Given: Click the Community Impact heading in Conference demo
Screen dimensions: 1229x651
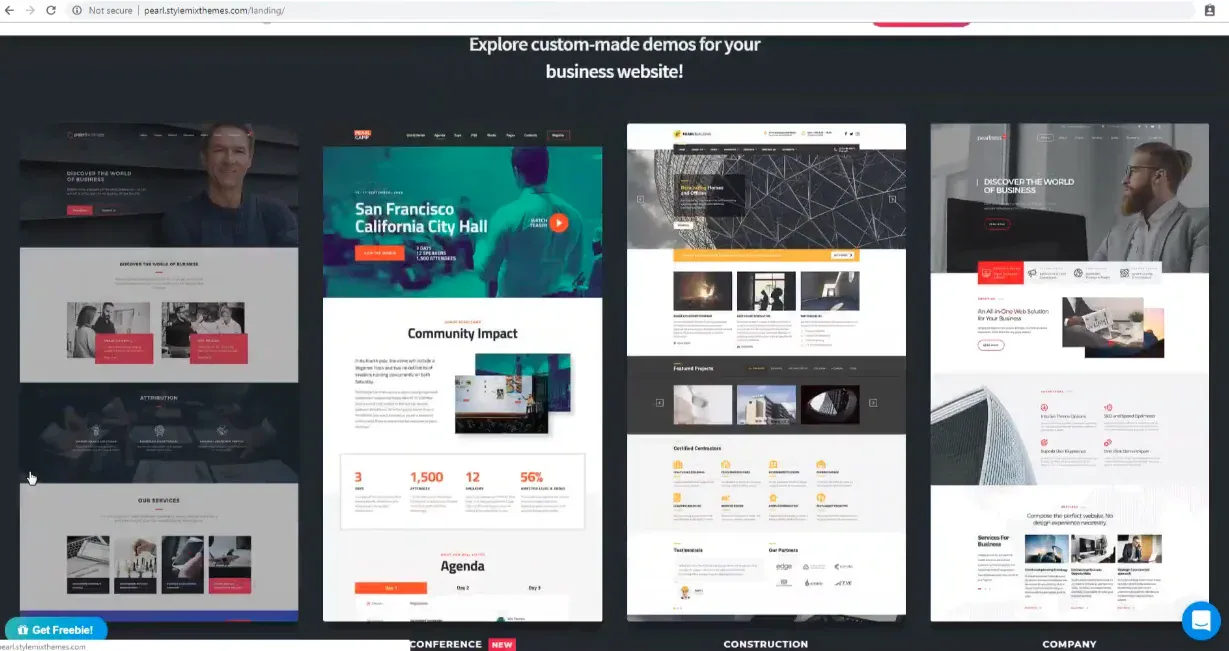Looking at the screenshot, I should click(462, 333).
